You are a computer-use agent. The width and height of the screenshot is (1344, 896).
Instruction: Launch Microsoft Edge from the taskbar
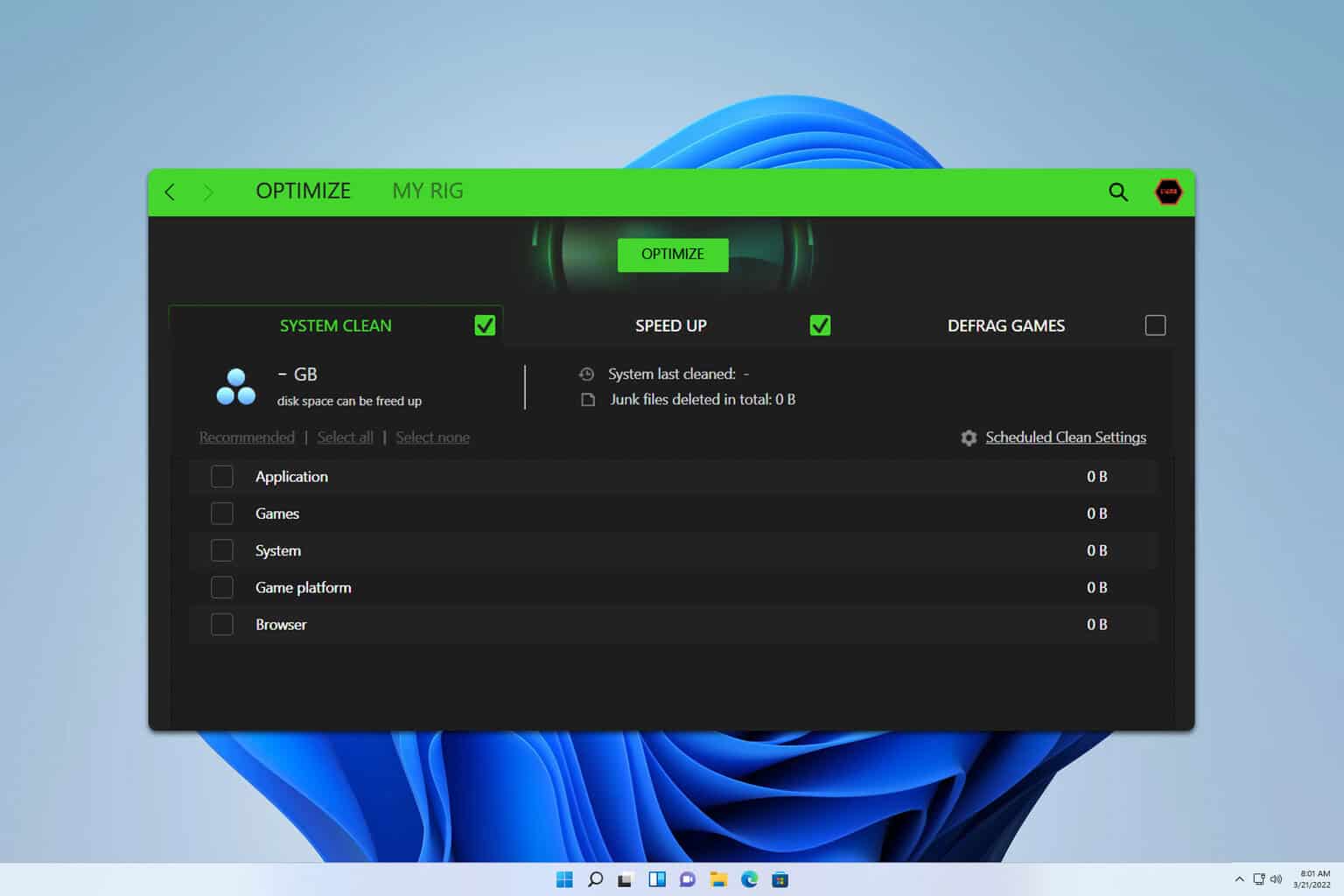749,879
